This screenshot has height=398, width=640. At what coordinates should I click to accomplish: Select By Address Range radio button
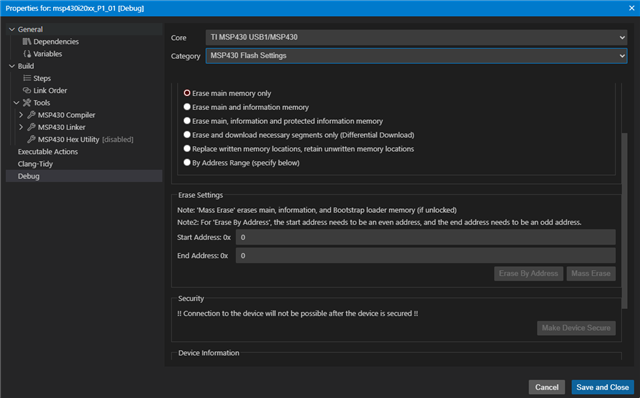187,162
